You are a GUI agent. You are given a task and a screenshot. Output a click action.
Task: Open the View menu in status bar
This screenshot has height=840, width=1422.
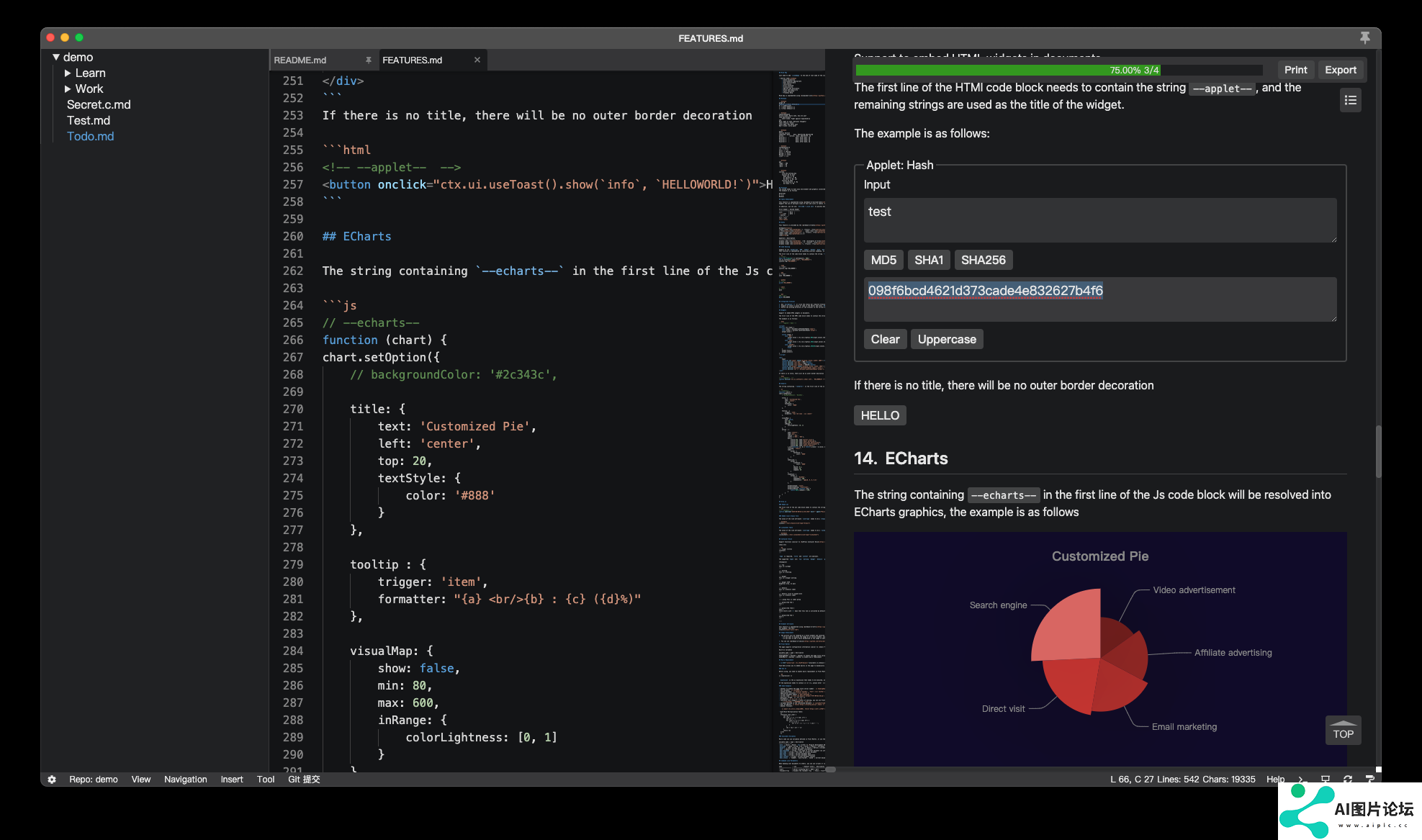click(x=141, y=780)
